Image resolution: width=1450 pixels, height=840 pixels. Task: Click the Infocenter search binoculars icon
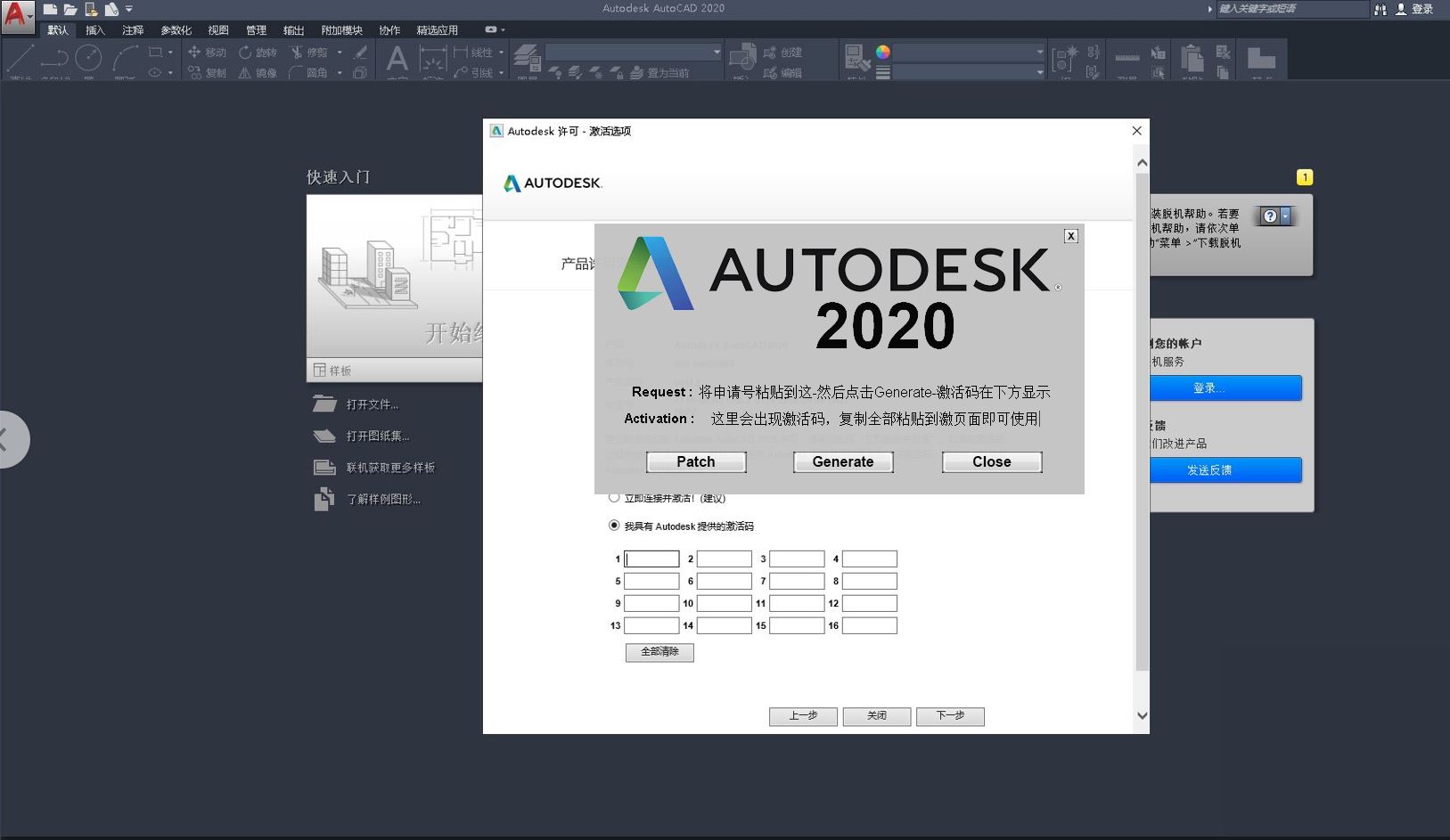tap(1380, 9)
